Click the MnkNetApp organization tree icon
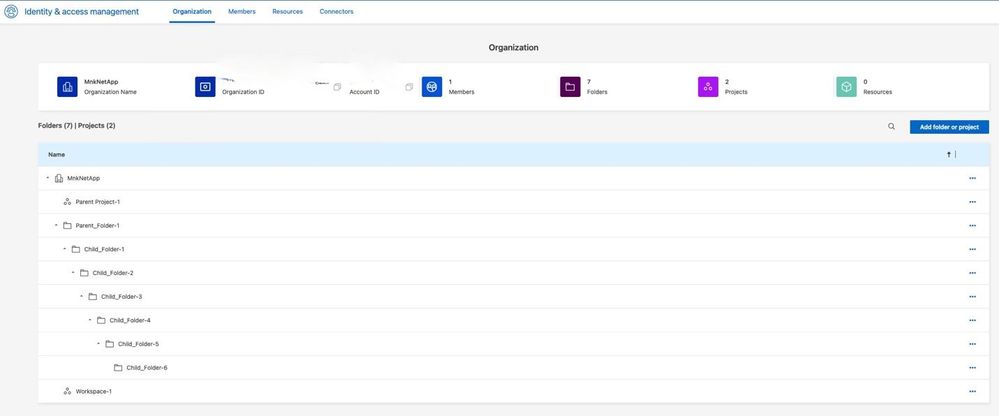 pyautogui.click(x=59, y=178)
